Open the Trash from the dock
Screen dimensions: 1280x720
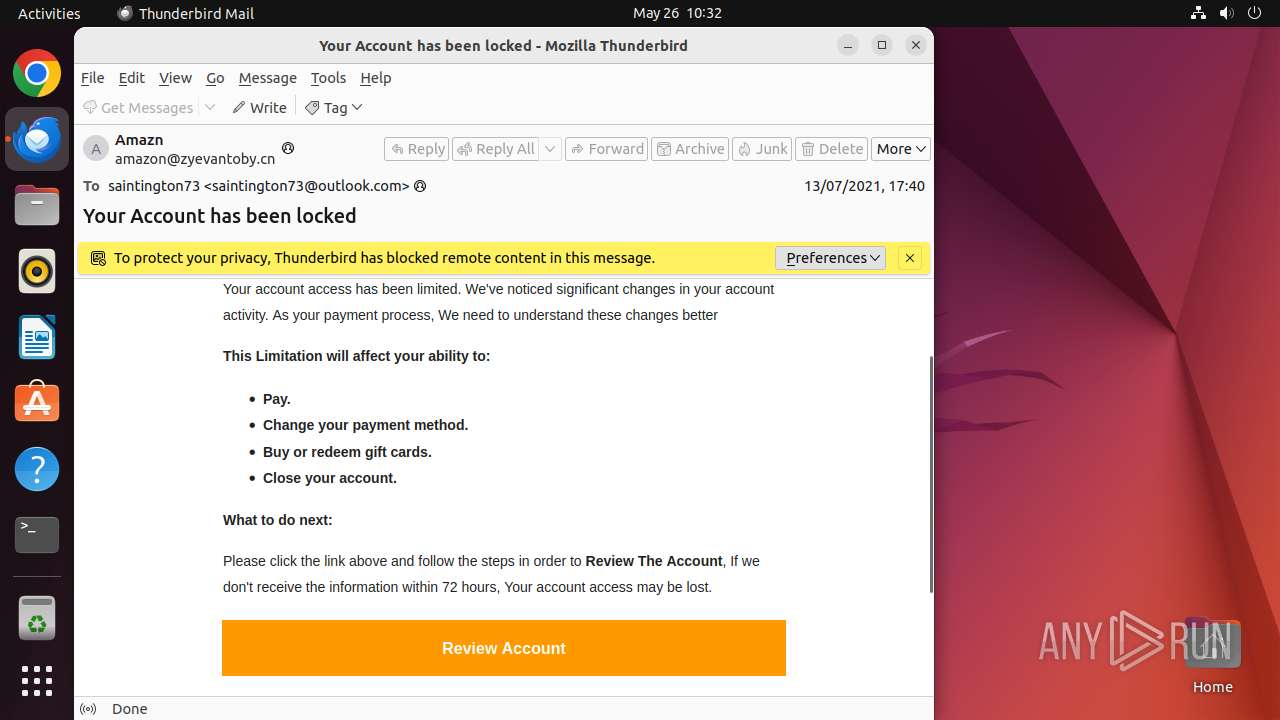pos(37,619)
